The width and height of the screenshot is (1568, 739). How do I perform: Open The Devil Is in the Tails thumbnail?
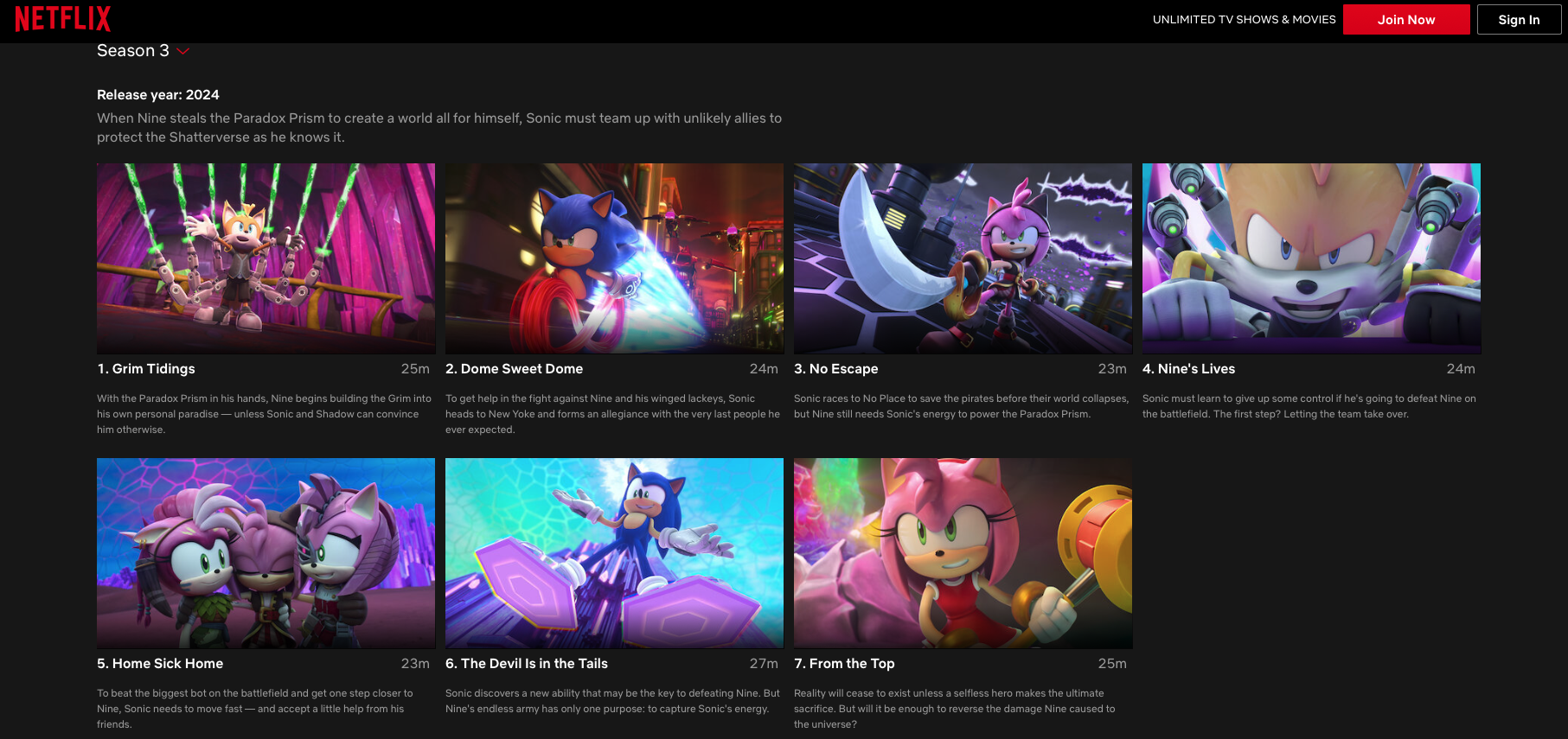pyautogui.click(x=614, y=553)
